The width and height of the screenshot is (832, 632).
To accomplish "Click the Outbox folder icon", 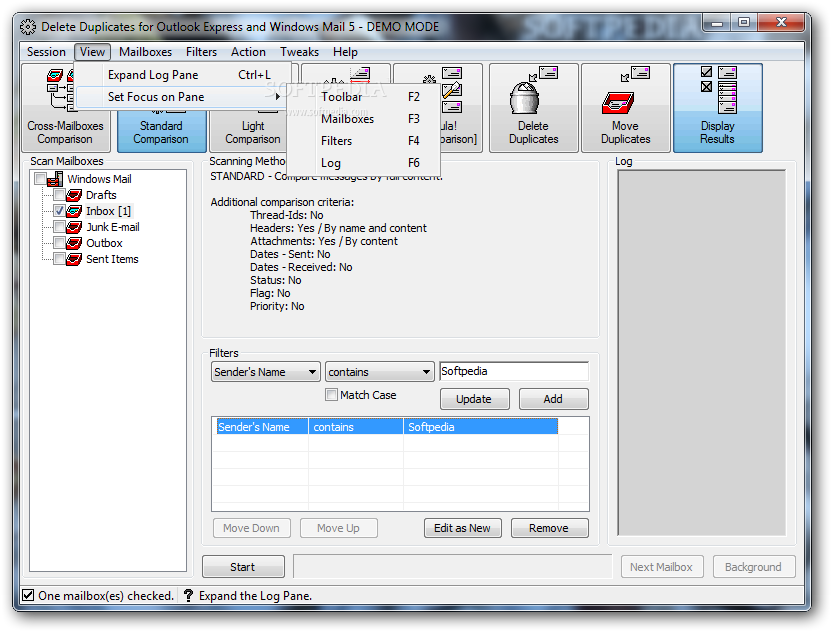I will pos(74,243).
